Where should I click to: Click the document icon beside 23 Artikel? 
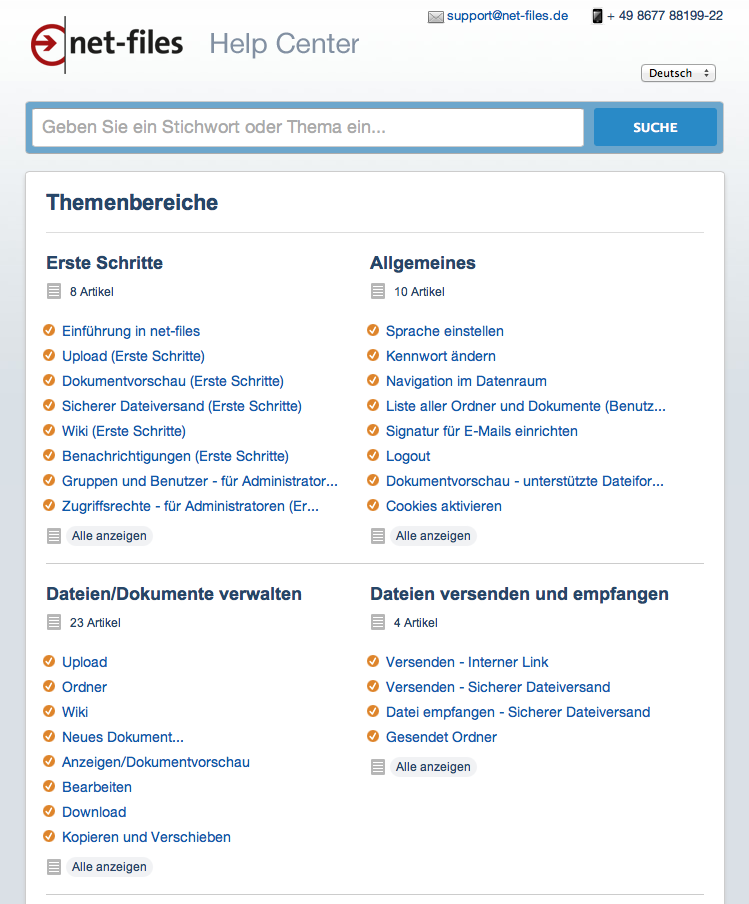[54, 623]
